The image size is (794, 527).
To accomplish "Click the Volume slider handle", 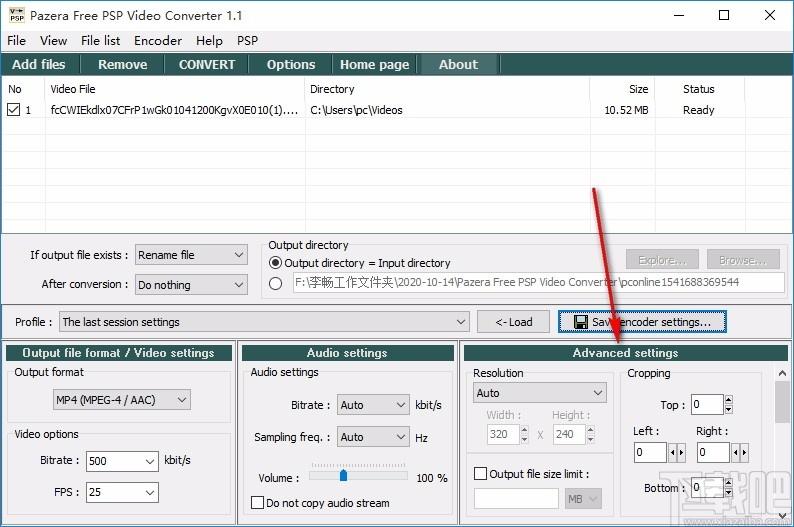I will coord(343,476).
